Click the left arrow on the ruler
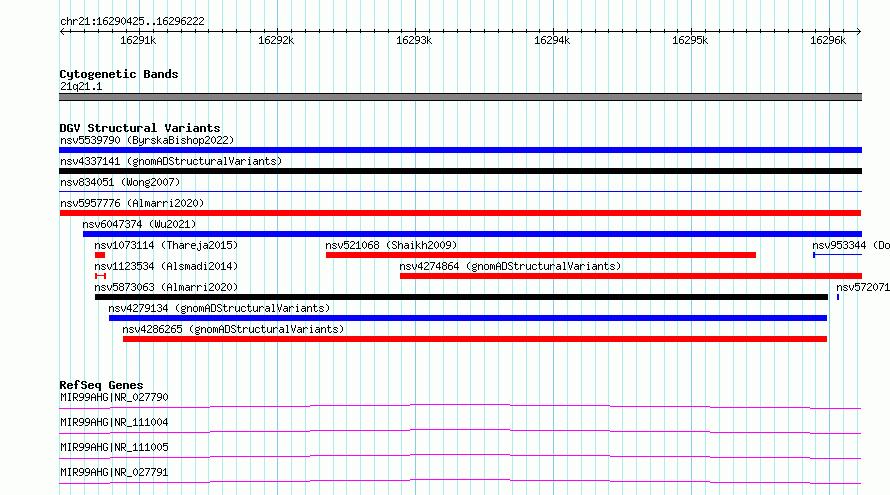Viewport: 890px width, 495px height. (x=62, y=31)
